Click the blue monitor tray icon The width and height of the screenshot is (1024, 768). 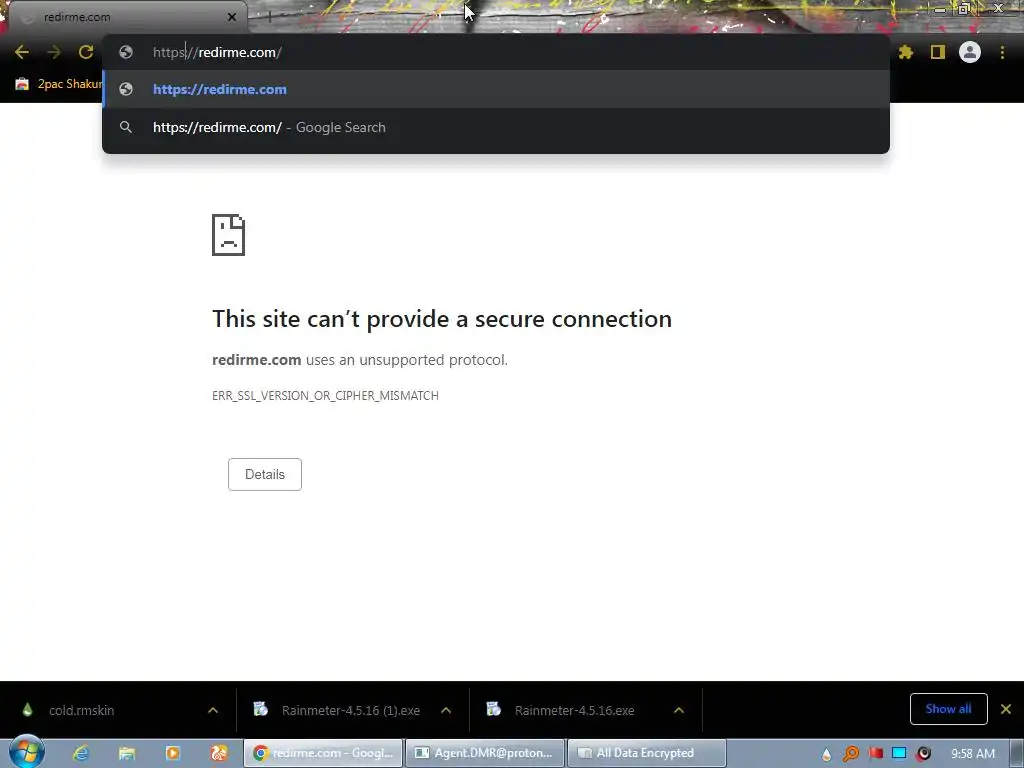[899, 753]
